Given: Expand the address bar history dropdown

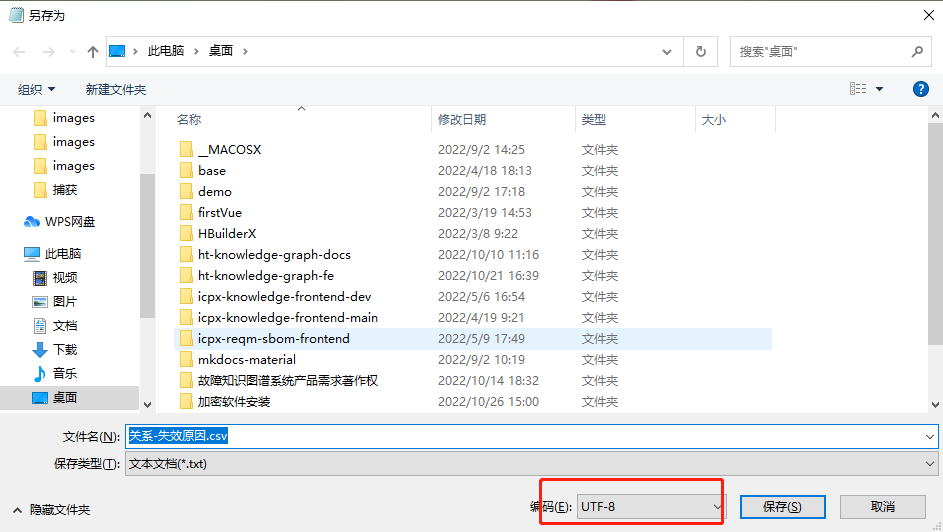Looking at the screenshot, I should tap(668, 51).
